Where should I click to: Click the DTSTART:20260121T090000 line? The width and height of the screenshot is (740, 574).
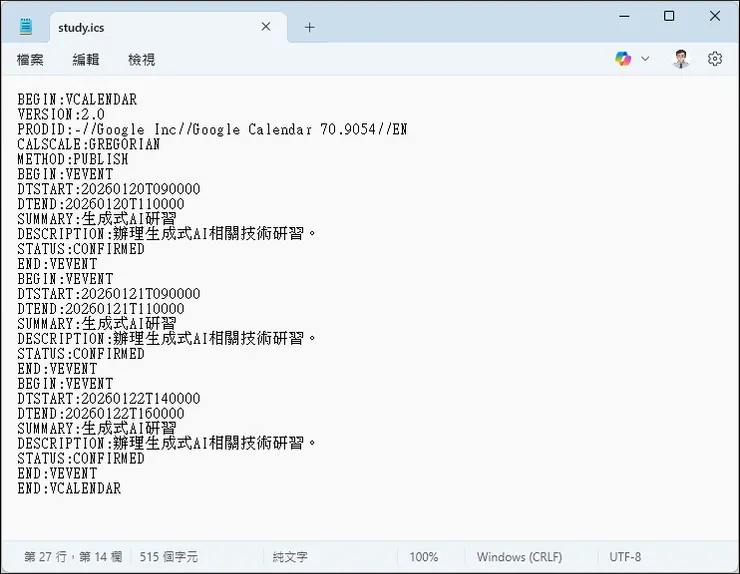[x=109, y=294]
